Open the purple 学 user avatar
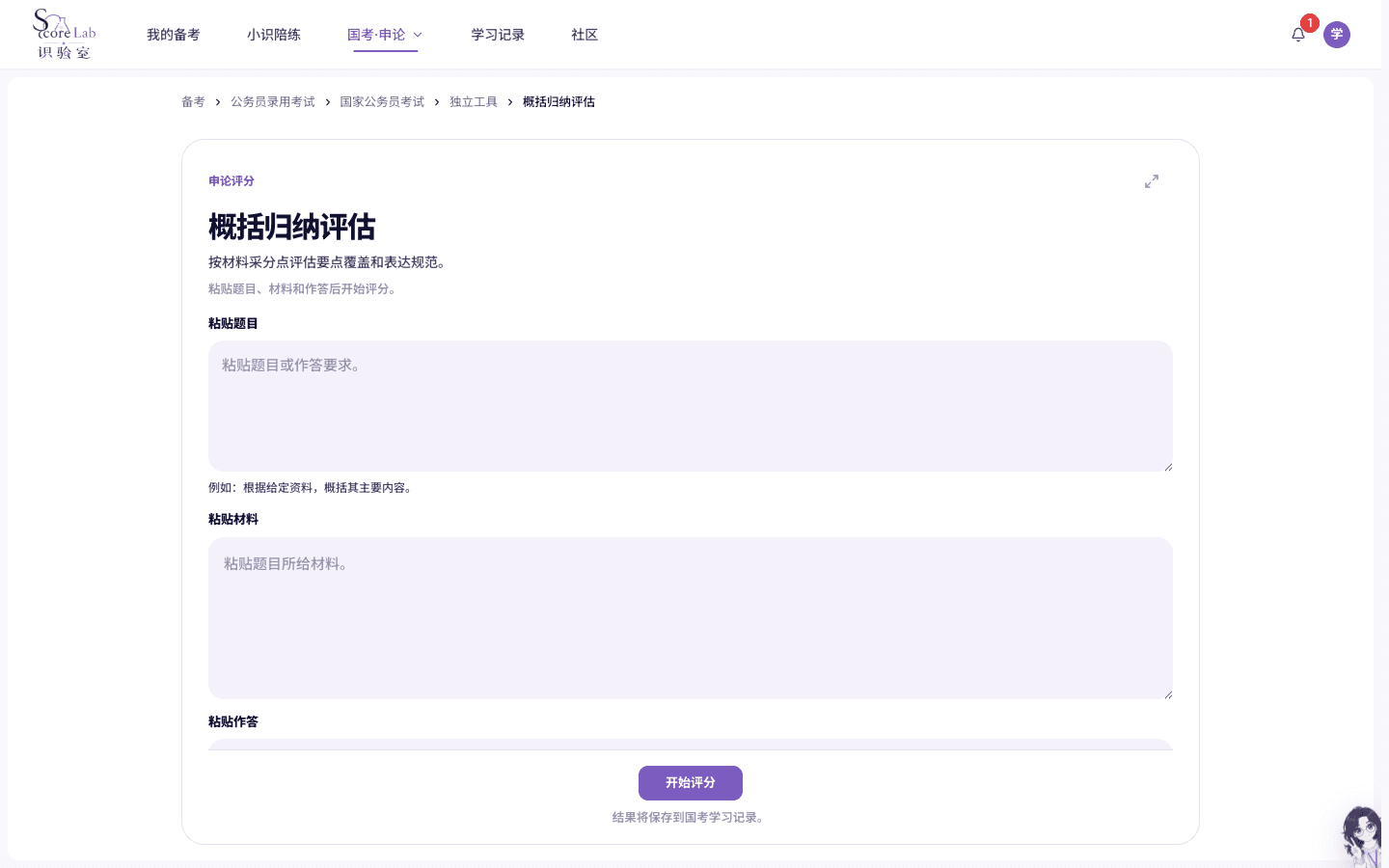 click(x=1337, y=35)
